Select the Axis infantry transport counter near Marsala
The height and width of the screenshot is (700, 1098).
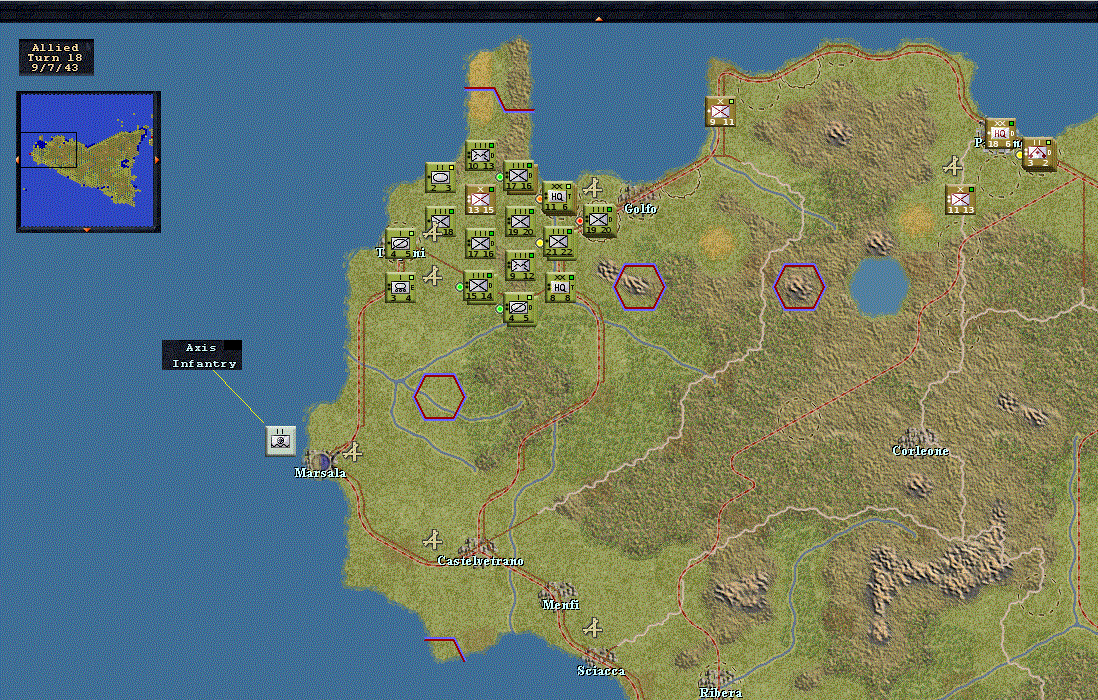[x=280, y=441]
